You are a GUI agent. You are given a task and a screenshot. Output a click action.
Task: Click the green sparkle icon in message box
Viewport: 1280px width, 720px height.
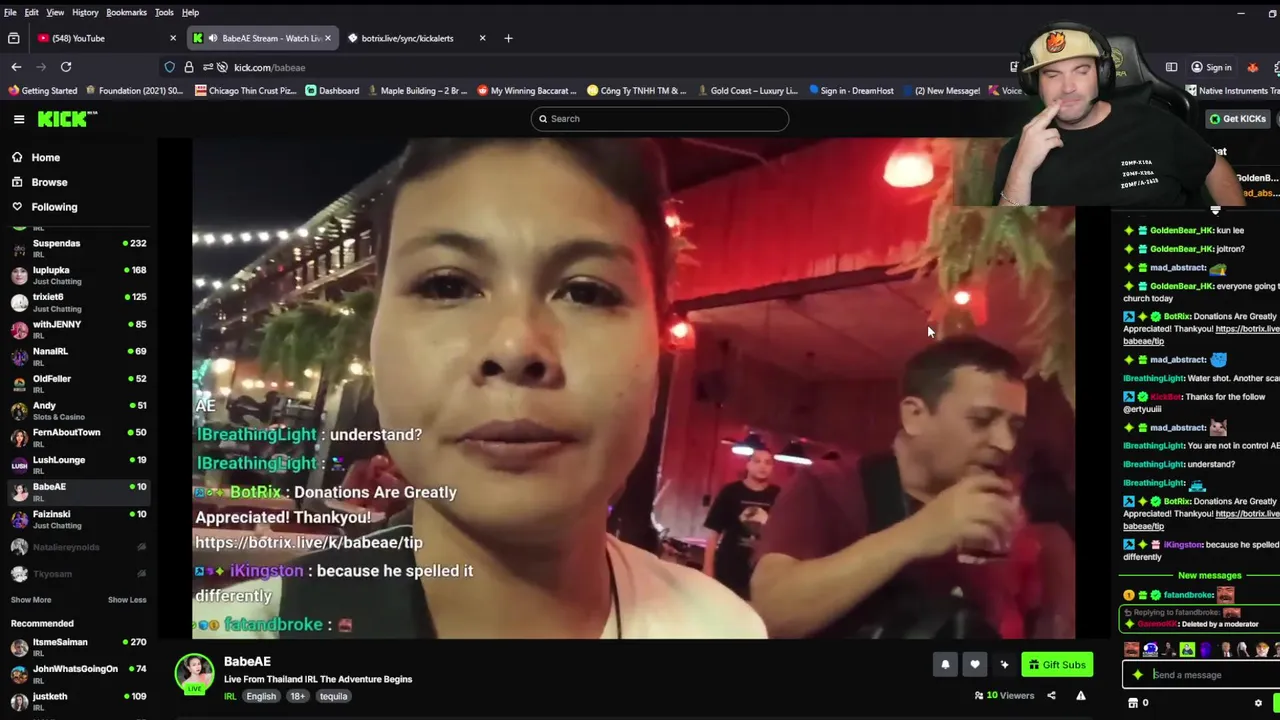click(1138, 675)
